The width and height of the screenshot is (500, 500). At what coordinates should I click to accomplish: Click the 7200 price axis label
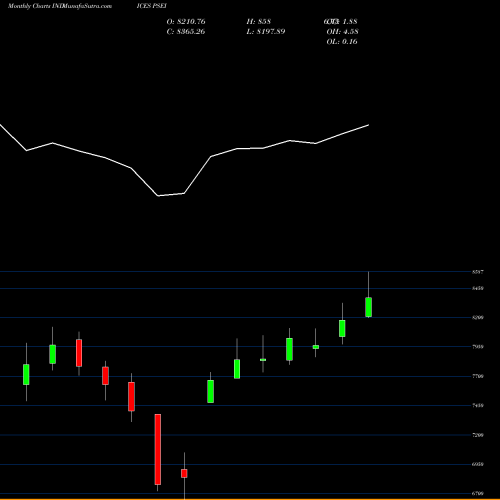click(x=478, y=435)
